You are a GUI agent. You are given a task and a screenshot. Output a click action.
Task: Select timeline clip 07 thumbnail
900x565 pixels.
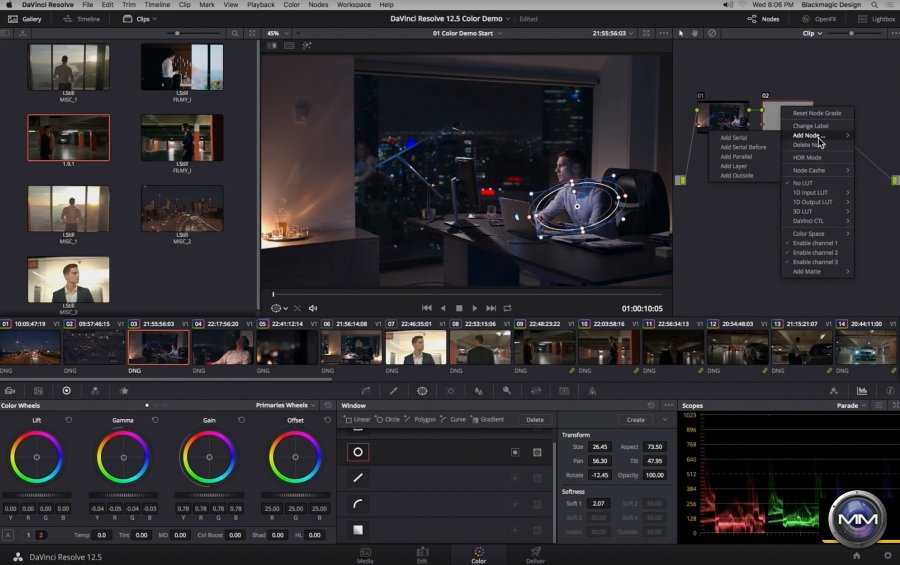point(416,347)
